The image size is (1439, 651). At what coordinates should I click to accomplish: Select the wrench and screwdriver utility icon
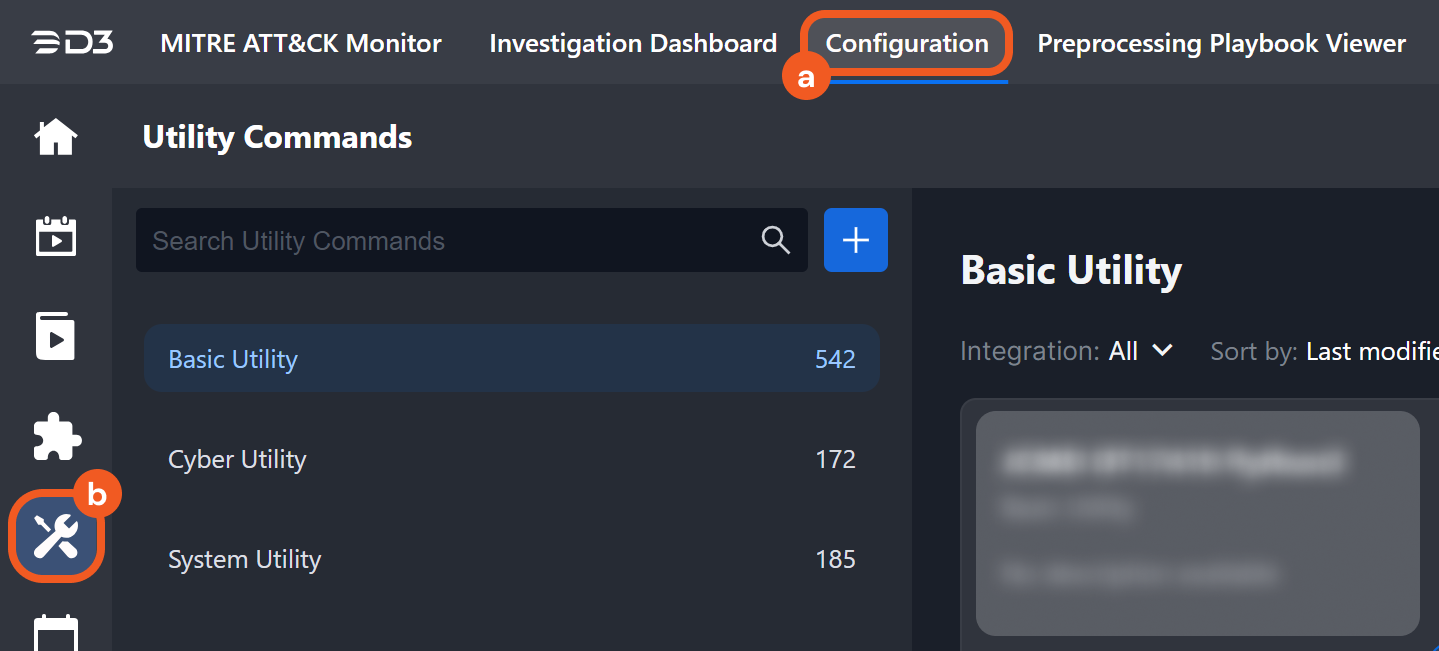point(57,537)
